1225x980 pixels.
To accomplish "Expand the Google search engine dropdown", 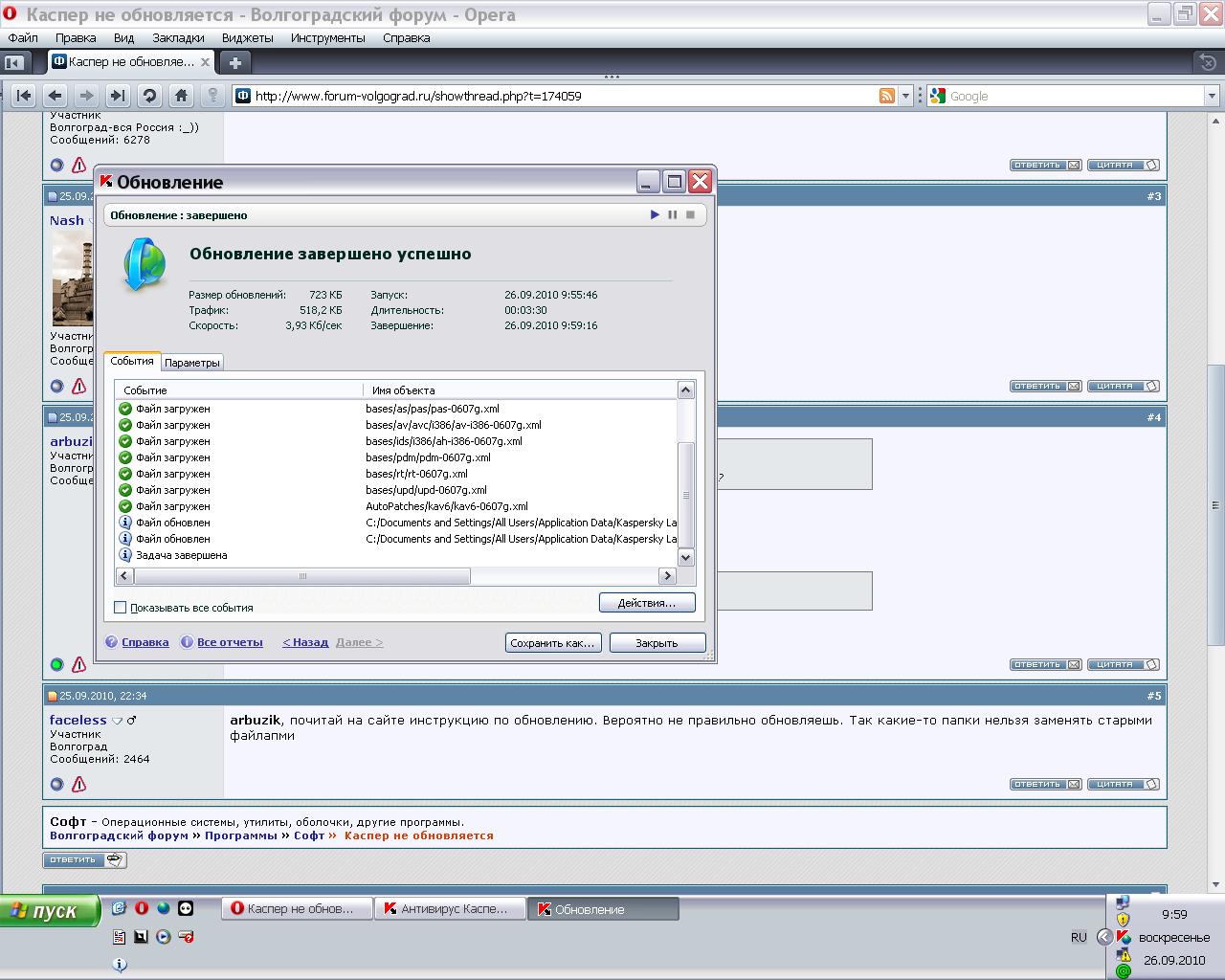I will [1212, 96].
